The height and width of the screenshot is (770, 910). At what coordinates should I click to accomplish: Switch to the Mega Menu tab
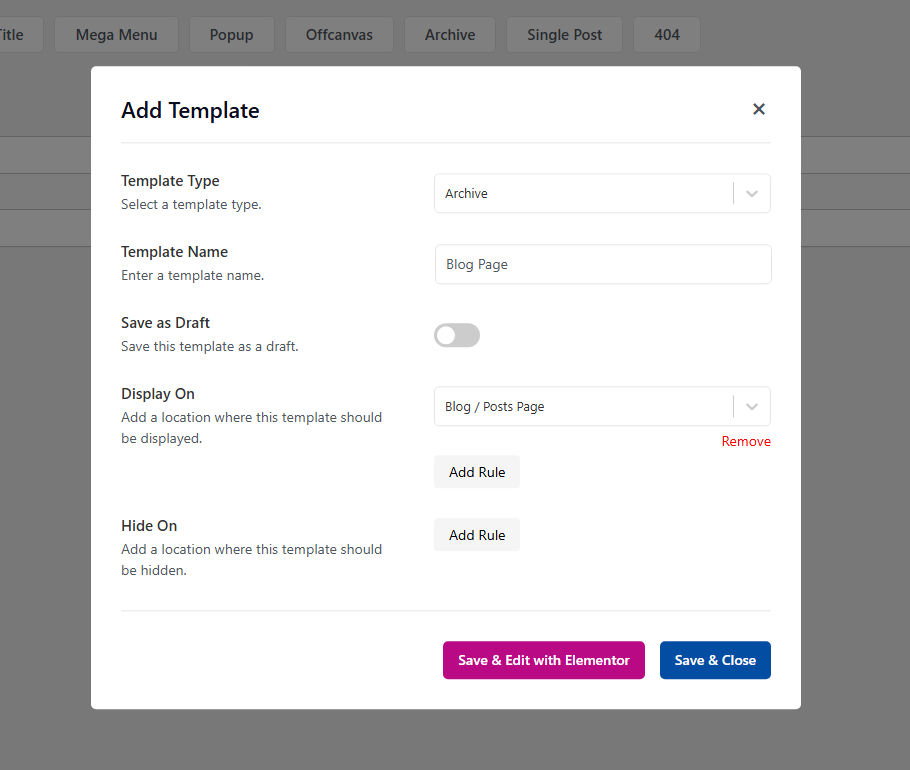[x=117, y=35]
